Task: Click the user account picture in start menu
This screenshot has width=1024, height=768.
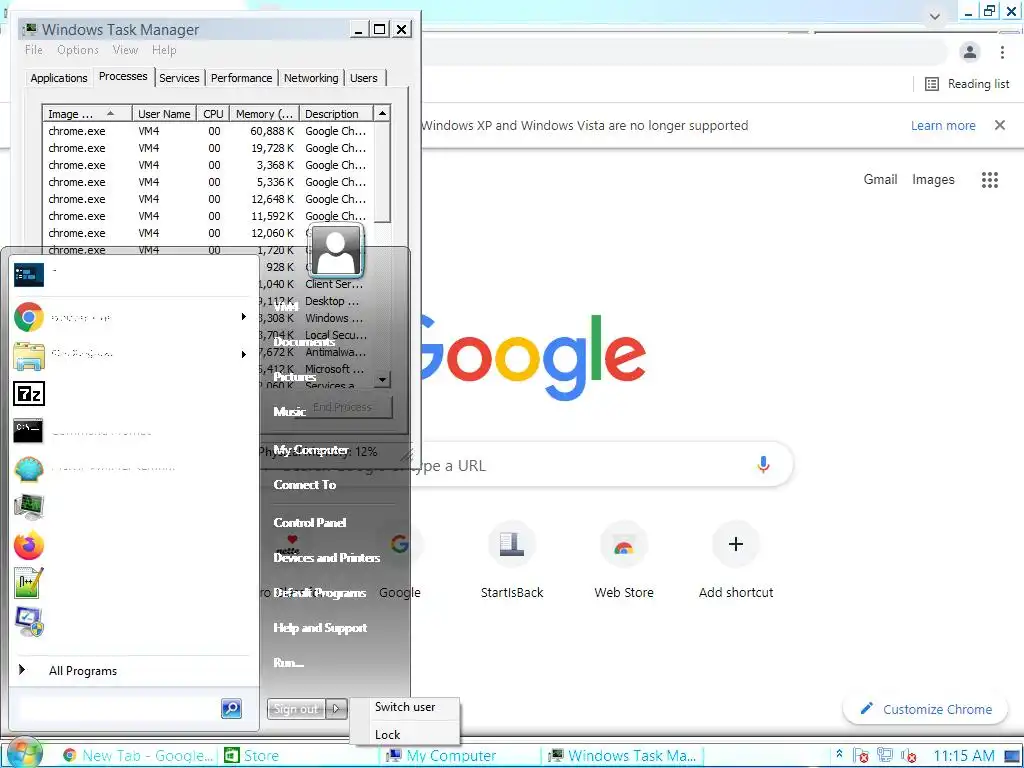Action: coord(336,251)
